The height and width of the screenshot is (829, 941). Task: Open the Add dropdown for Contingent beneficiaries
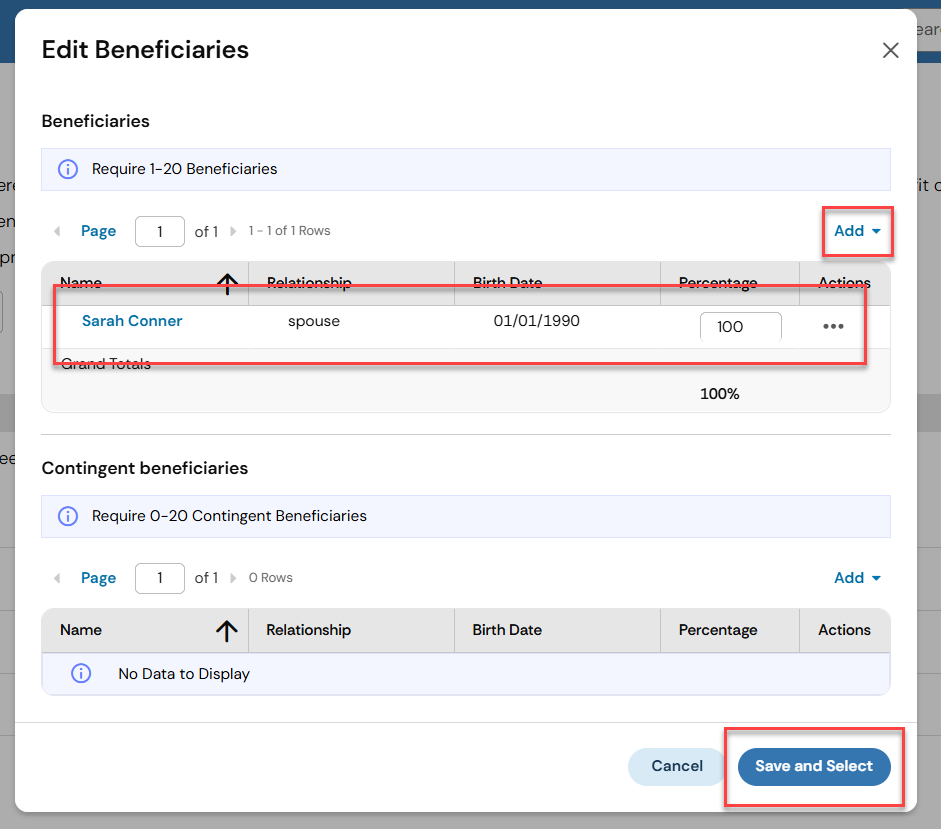tap(857, 578)
